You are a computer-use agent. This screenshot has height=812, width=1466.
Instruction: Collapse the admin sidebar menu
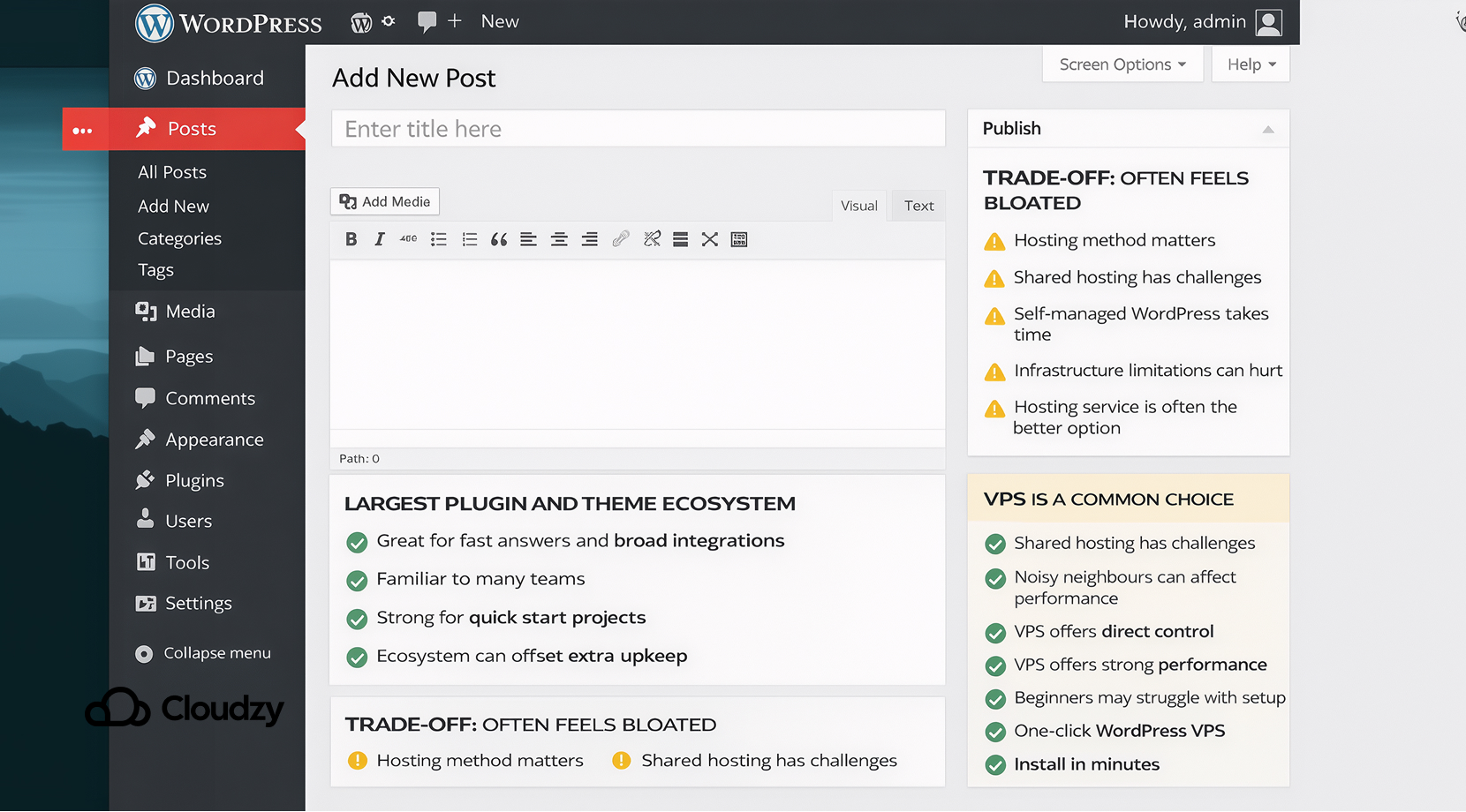click(x=215, y=653)
